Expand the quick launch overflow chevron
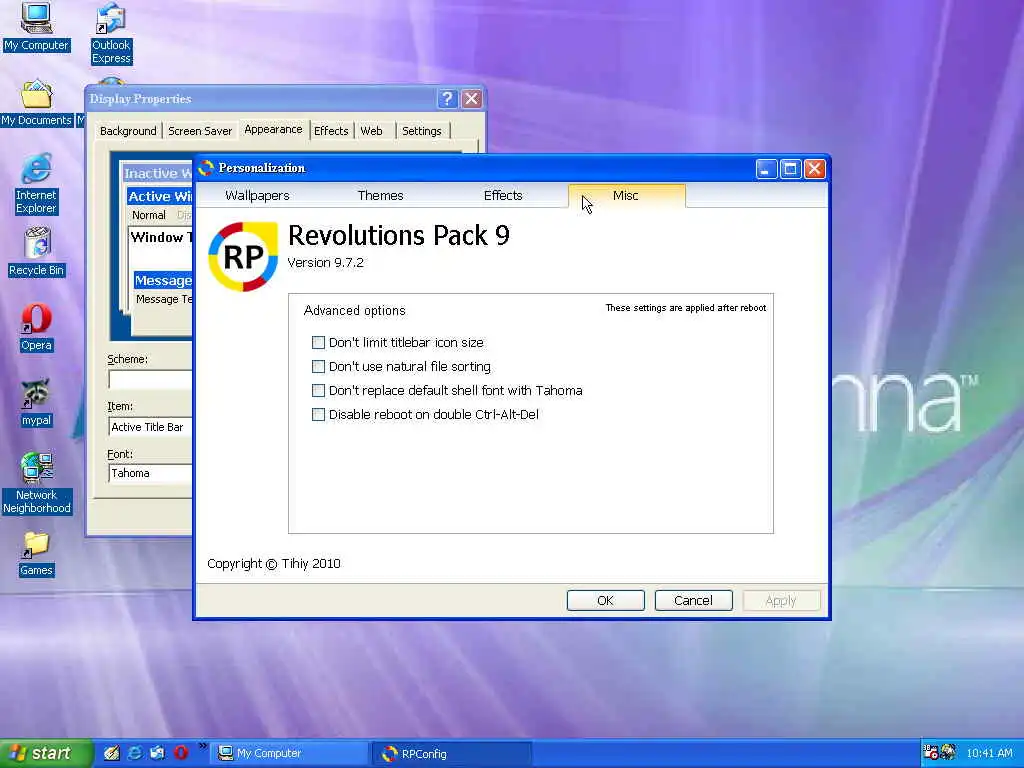 [202, 746]
